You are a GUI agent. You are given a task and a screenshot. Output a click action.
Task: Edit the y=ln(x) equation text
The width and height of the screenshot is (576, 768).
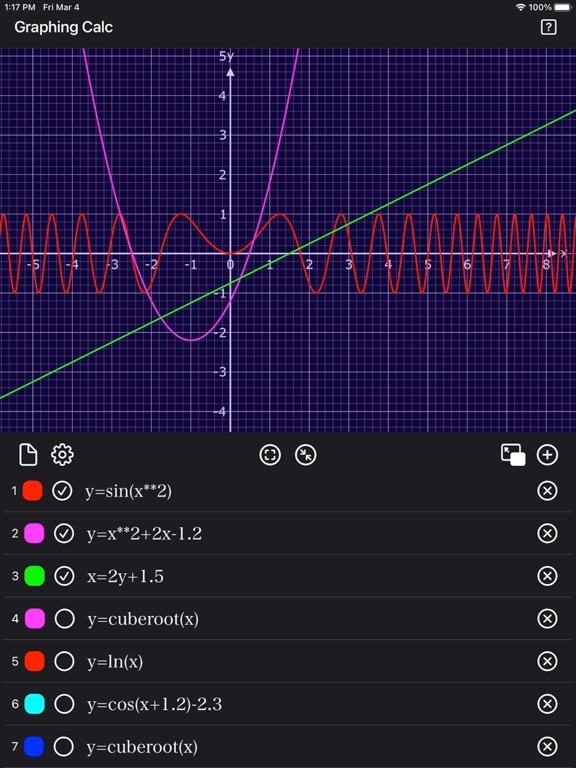[115, 662]
